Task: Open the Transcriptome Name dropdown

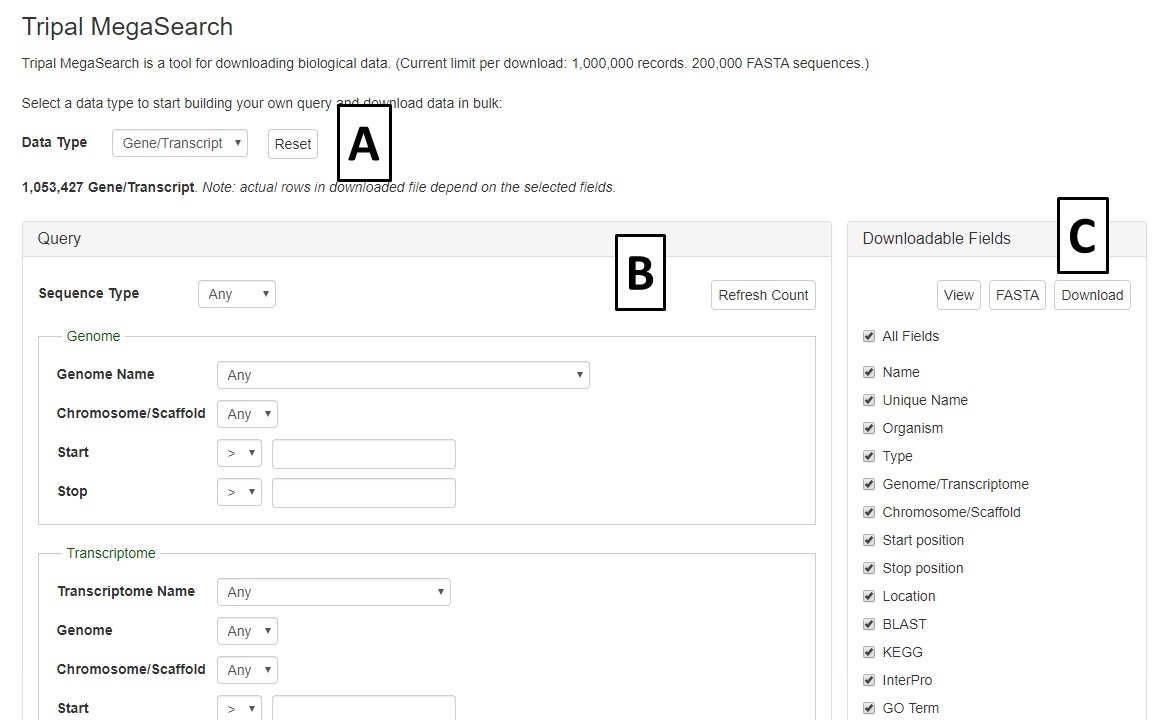Action: [x=334, y=592]
